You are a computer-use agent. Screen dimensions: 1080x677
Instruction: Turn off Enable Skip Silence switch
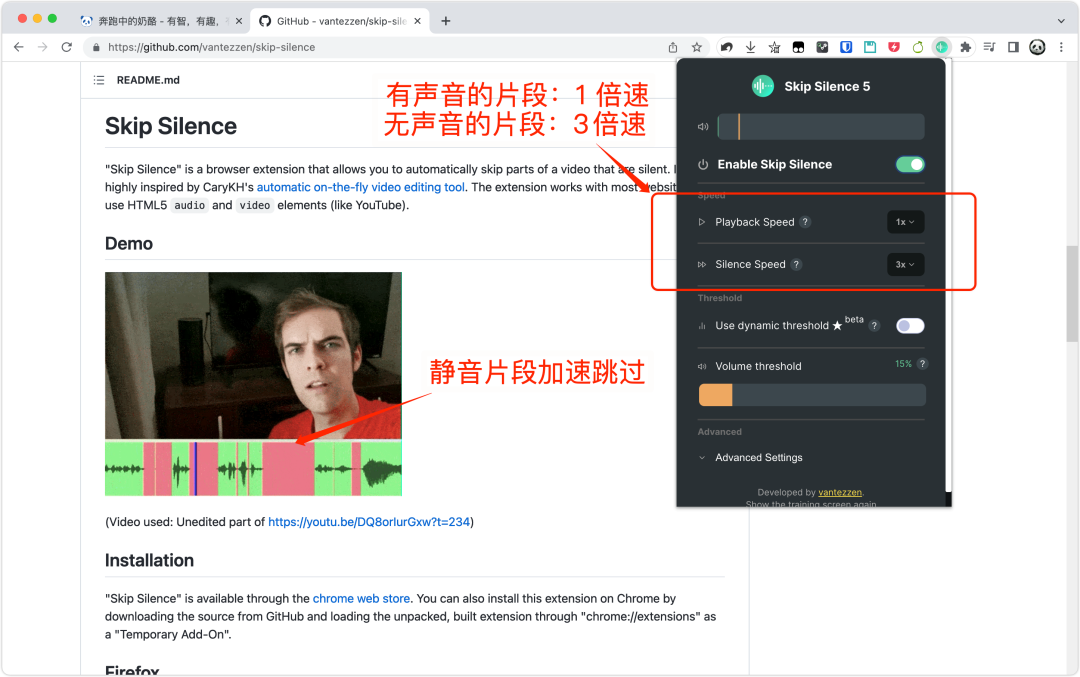click(x=910, y=165)
